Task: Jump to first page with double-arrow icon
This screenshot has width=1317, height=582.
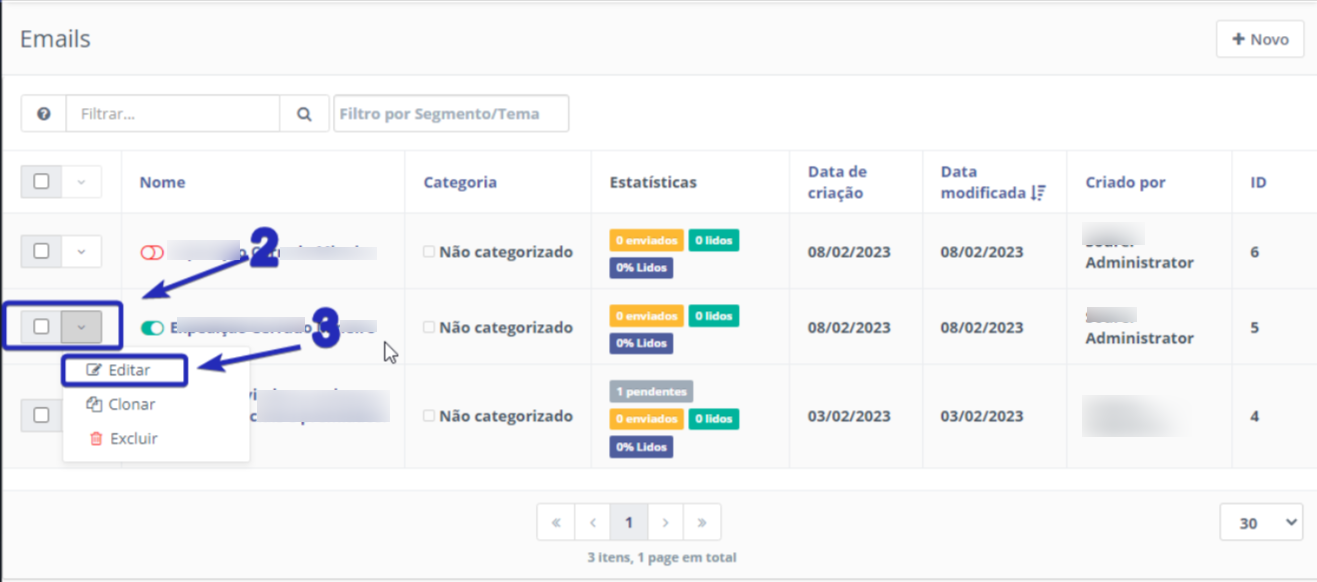Action: tap(556, 521)
